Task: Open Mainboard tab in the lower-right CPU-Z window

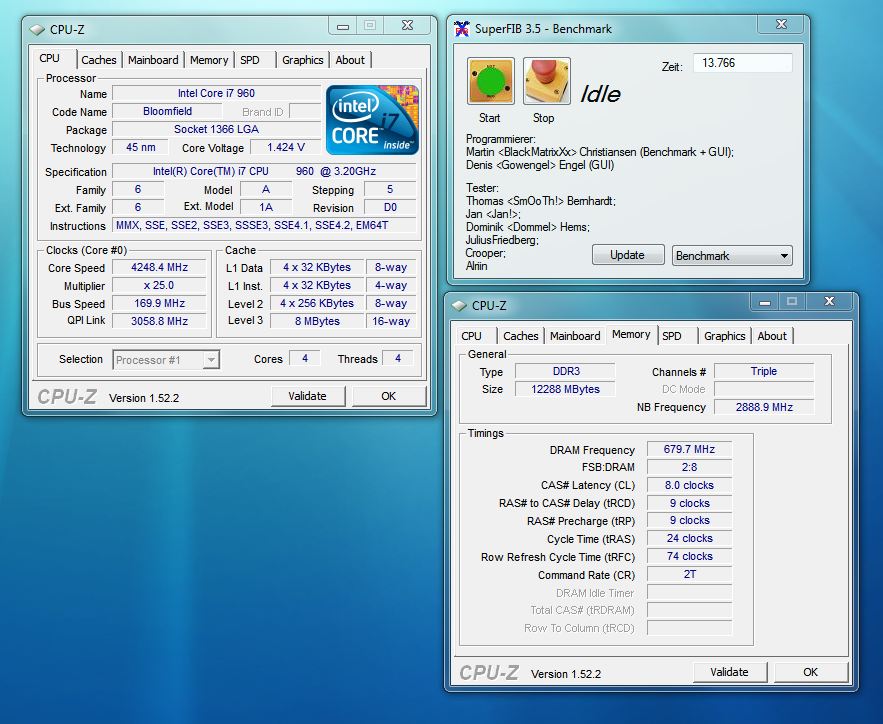Action: [575, 336]
